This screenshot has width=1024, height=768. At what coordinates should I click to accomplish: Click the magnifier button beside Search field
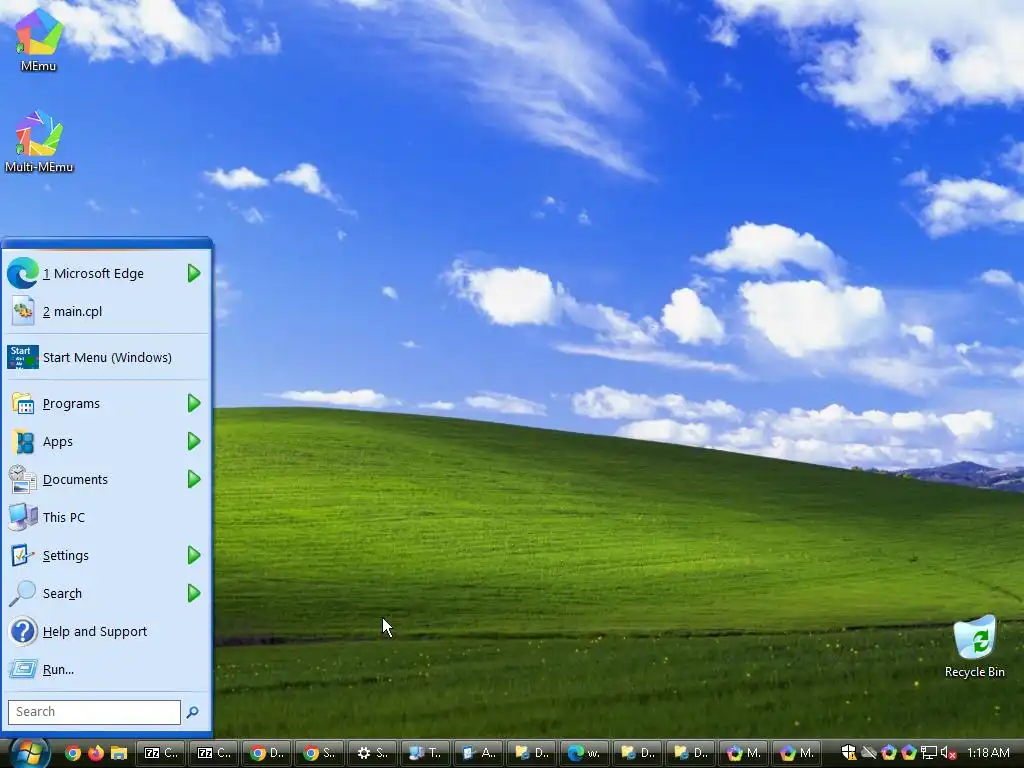pyautogui.click(x=193, y=712)
